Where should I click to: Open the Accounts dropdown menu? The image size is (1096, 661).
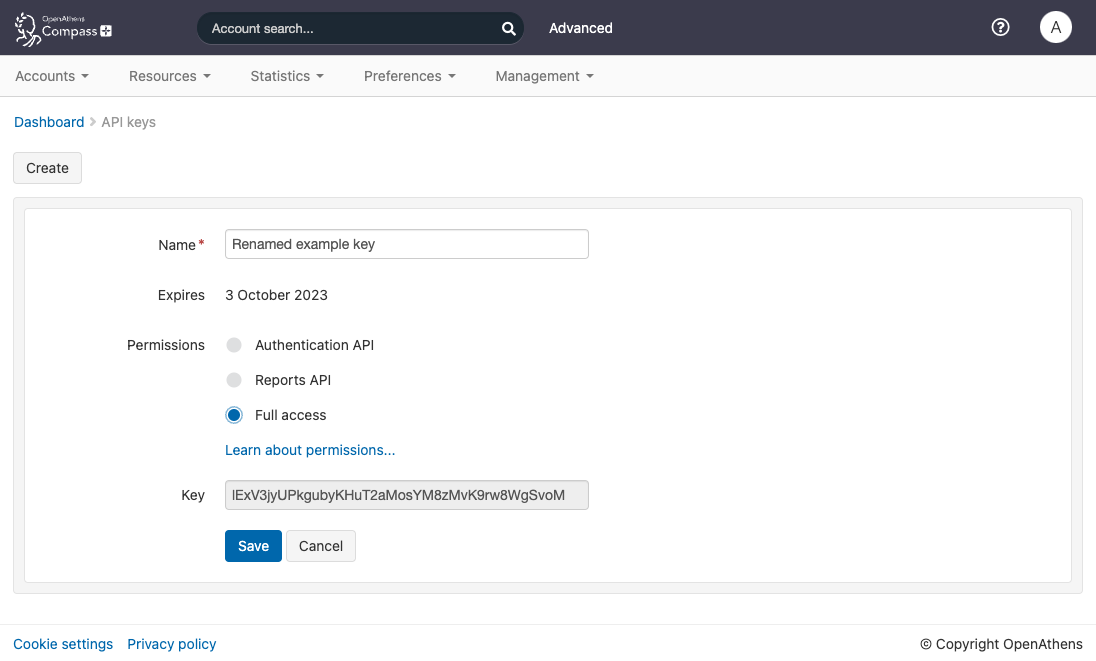[51, 76]
